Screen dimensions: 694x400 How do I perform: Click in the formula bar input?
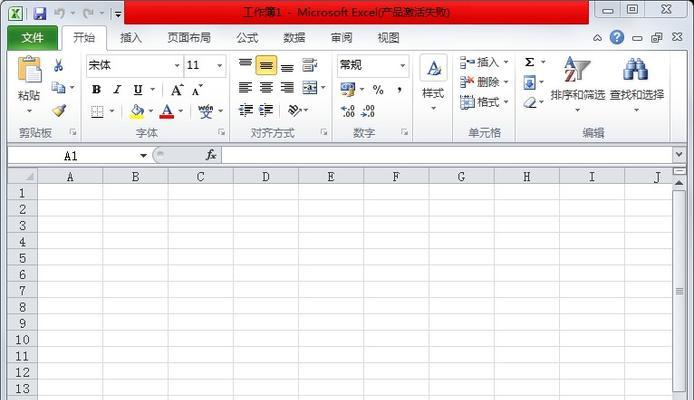[447, 155]
